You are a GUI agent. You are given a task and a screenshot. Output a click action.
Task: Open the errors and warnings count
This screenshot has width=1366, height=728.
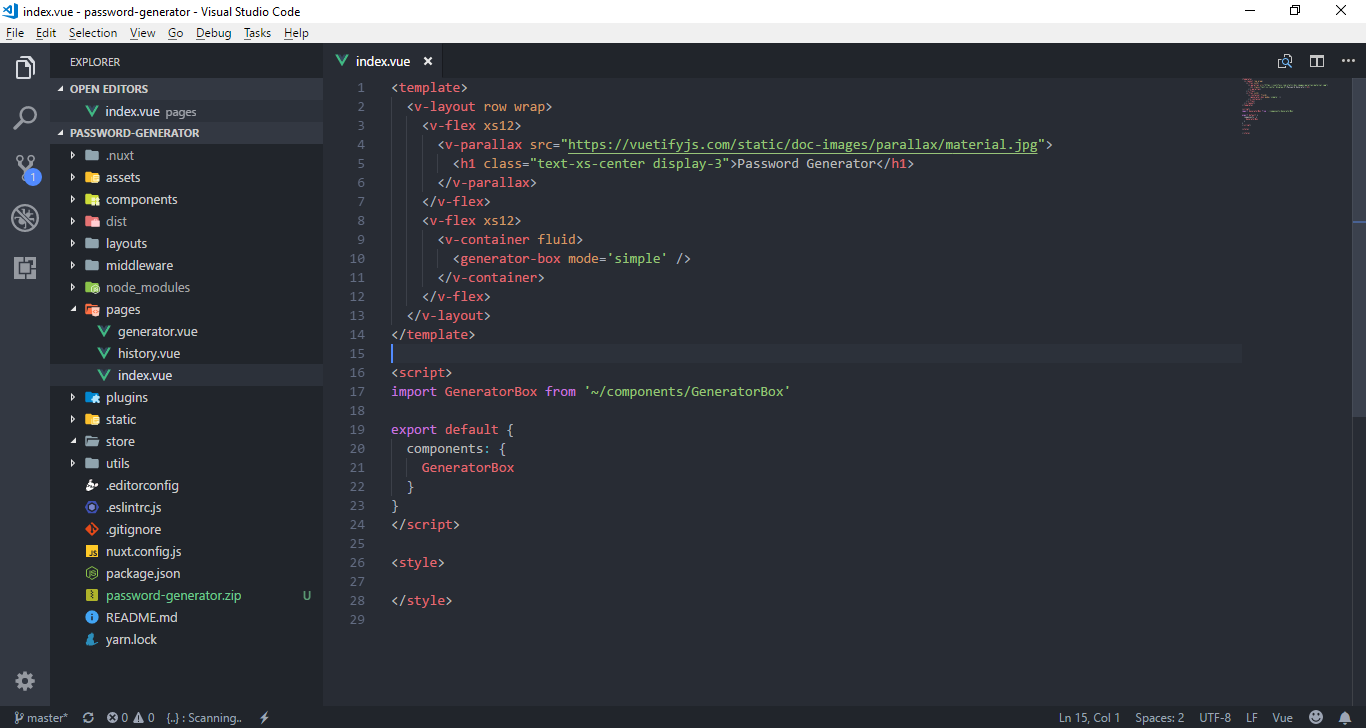coord(131,717)
